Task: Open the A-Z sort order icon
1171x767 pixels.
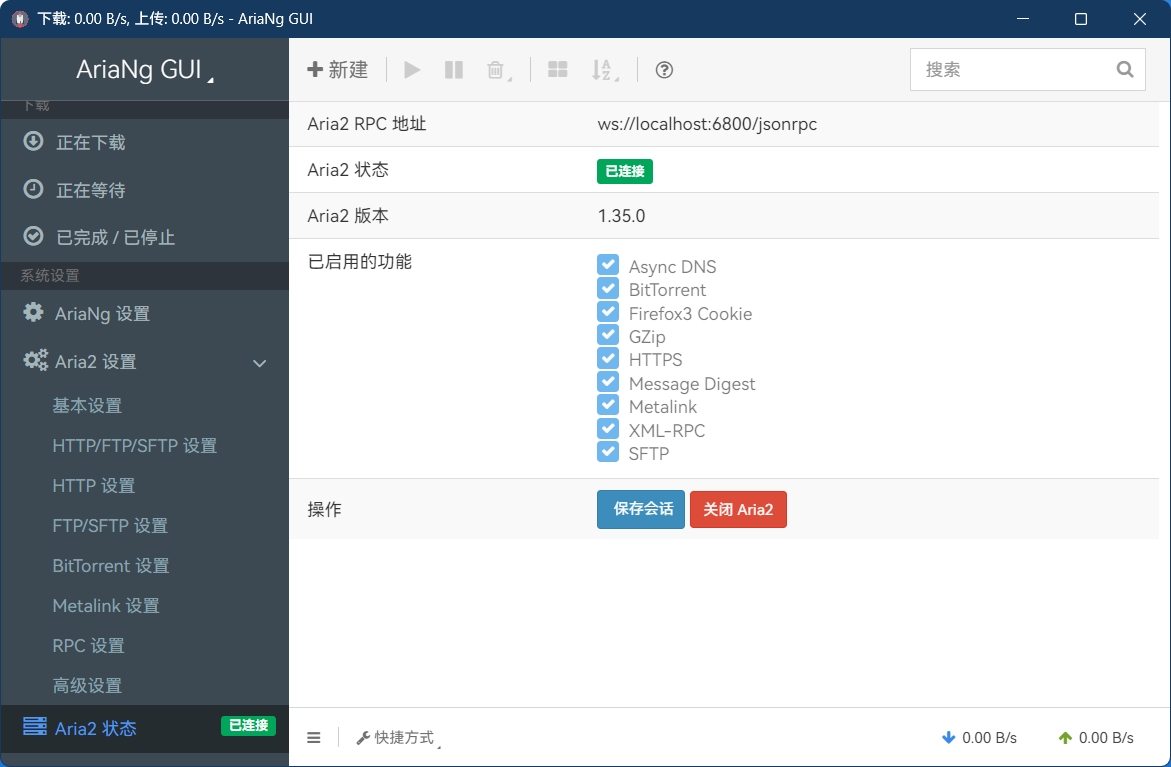Action: 602,69
